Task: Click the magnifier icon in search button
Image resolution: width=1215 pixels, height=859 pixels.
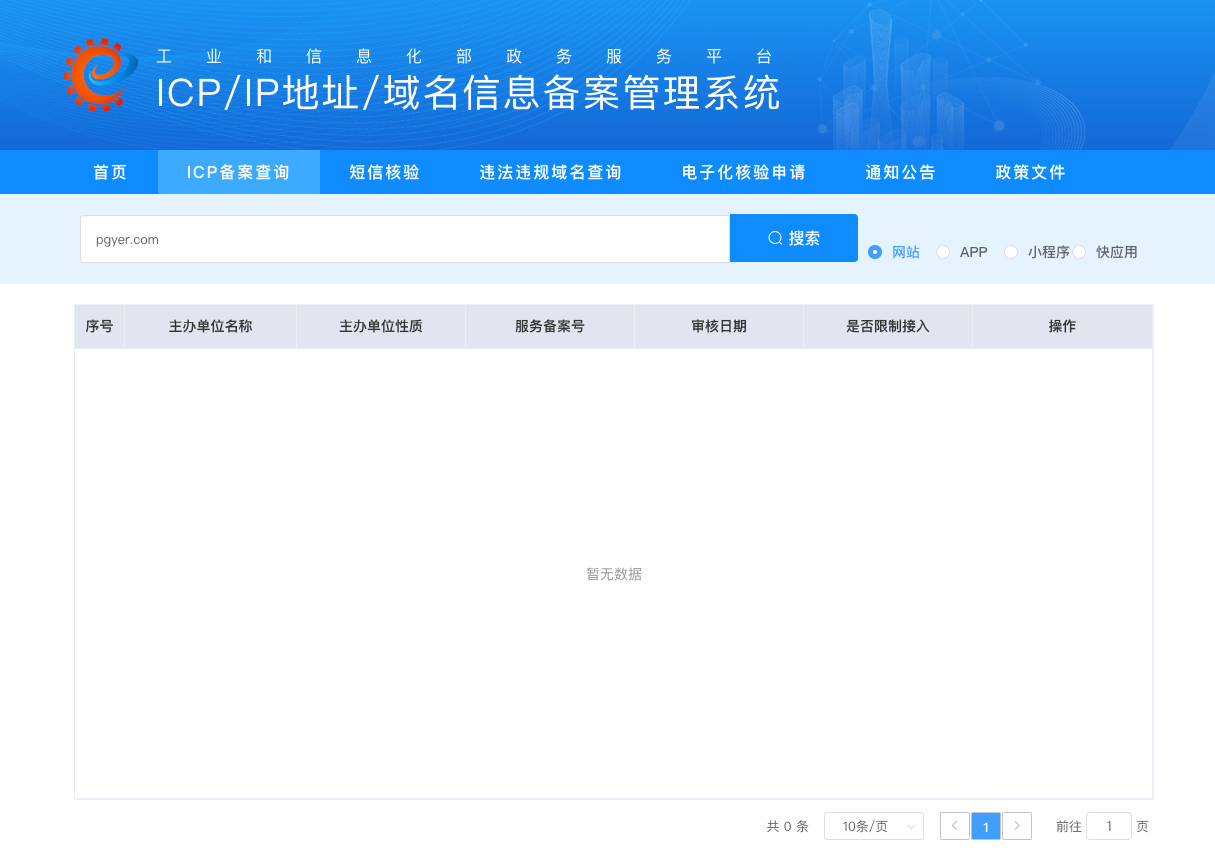Action: point(775,238)
